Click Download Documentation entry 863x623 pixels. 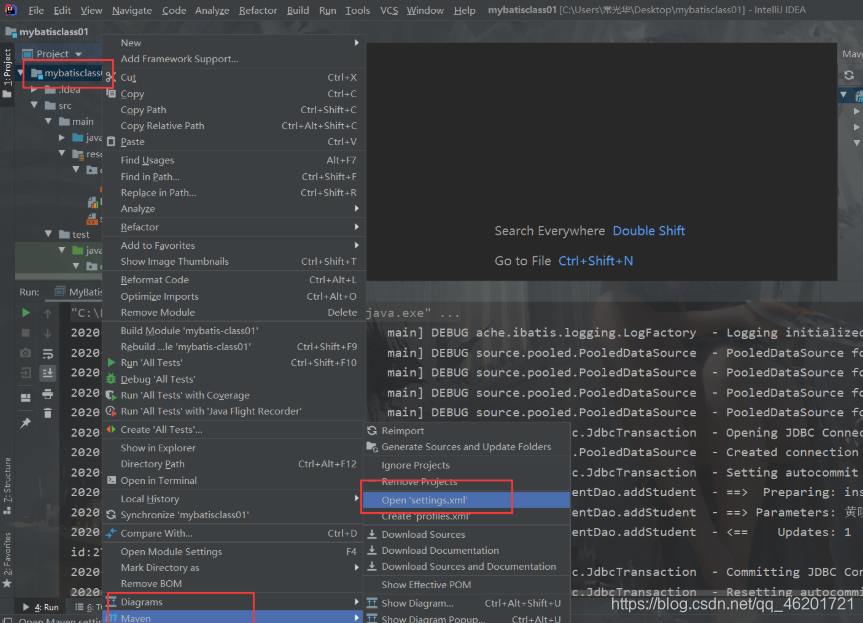coord(466,551)
